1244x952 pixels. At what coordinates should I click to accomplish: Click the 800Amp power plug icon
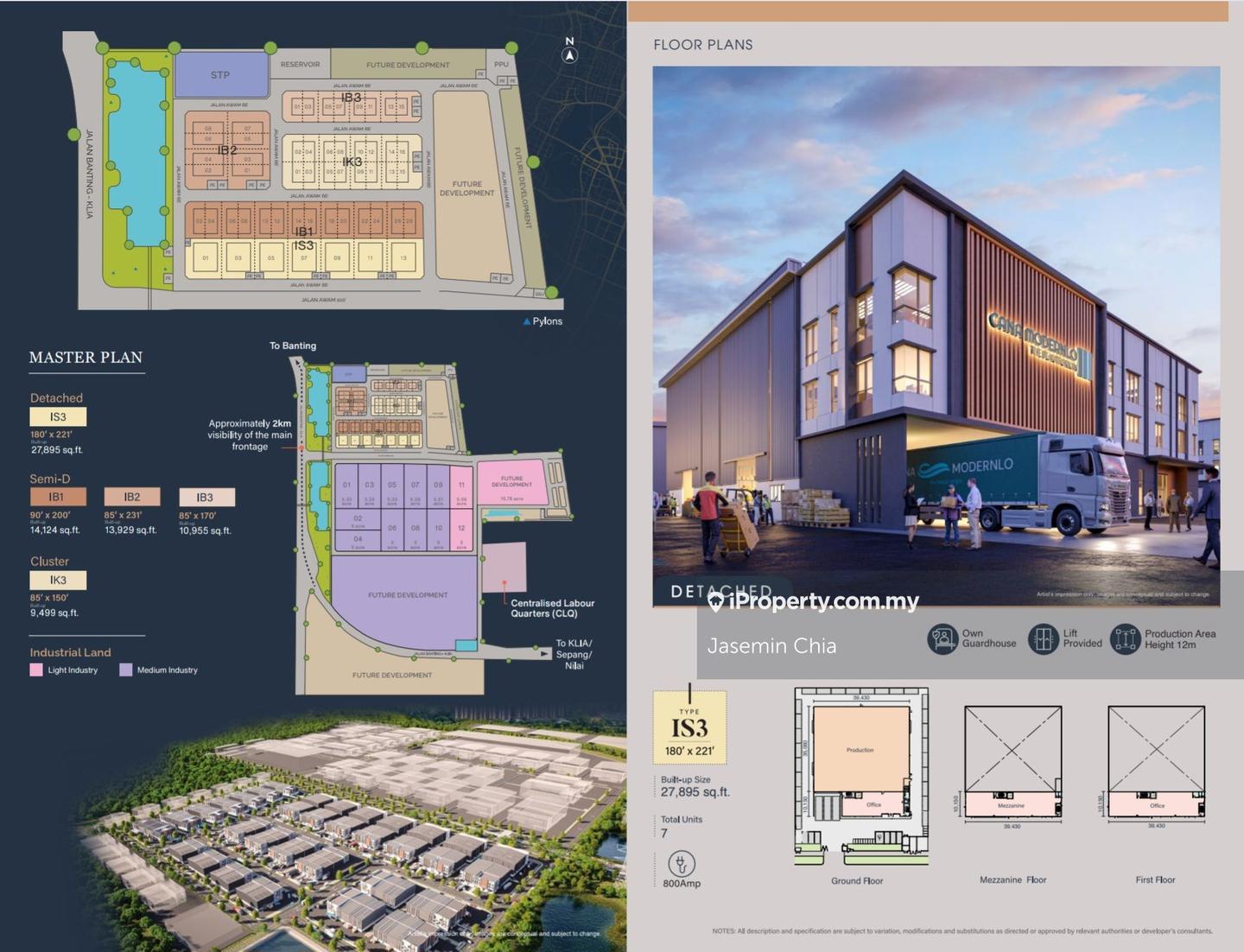point(681,863)
